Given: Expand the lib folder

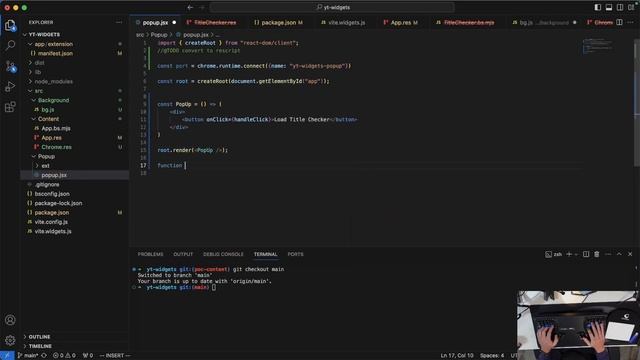Looking at the screenshot, I should (38, 72).
